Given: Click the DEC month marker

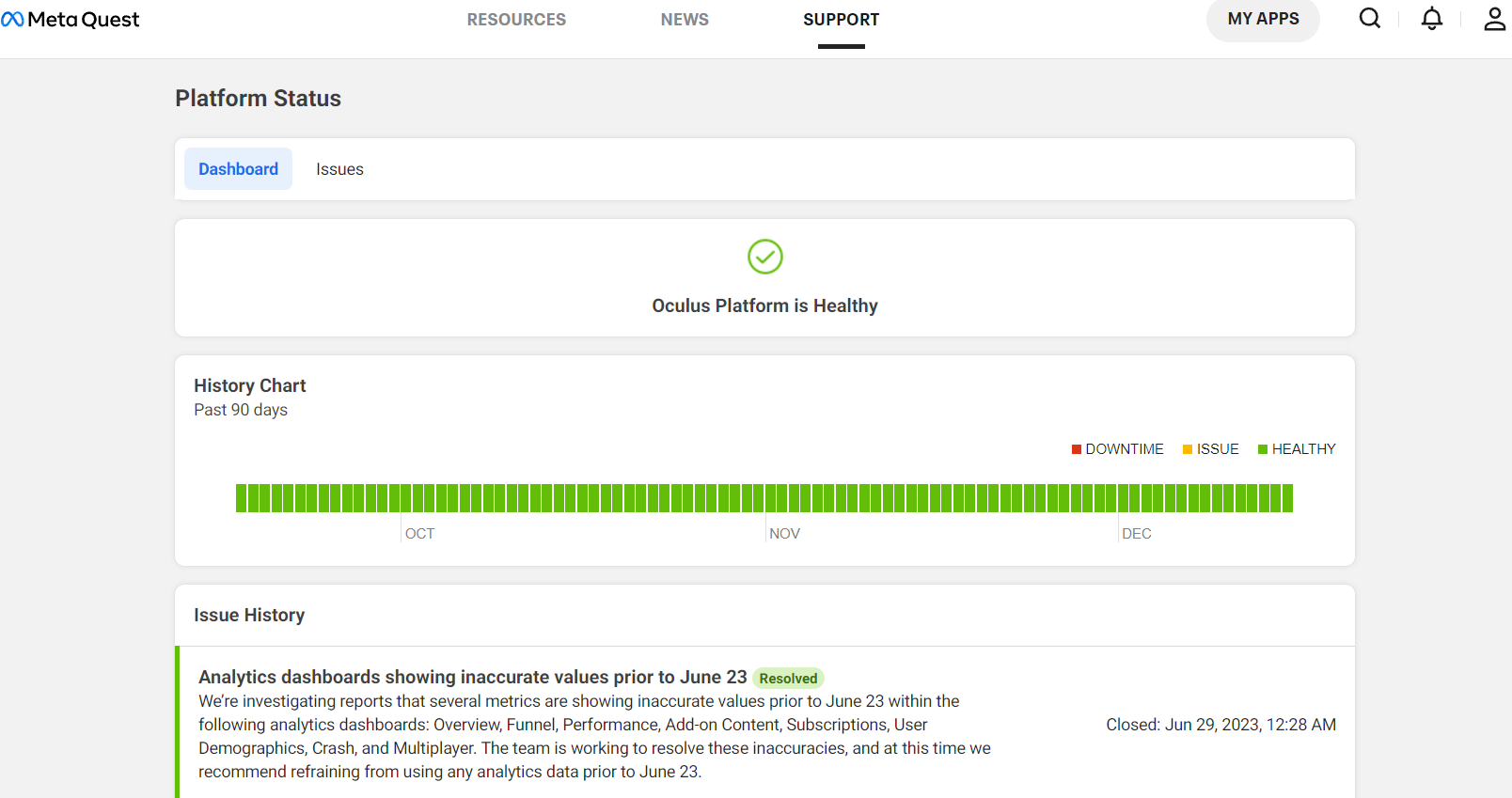Looking at the screenshot, I should point(1136,534).
